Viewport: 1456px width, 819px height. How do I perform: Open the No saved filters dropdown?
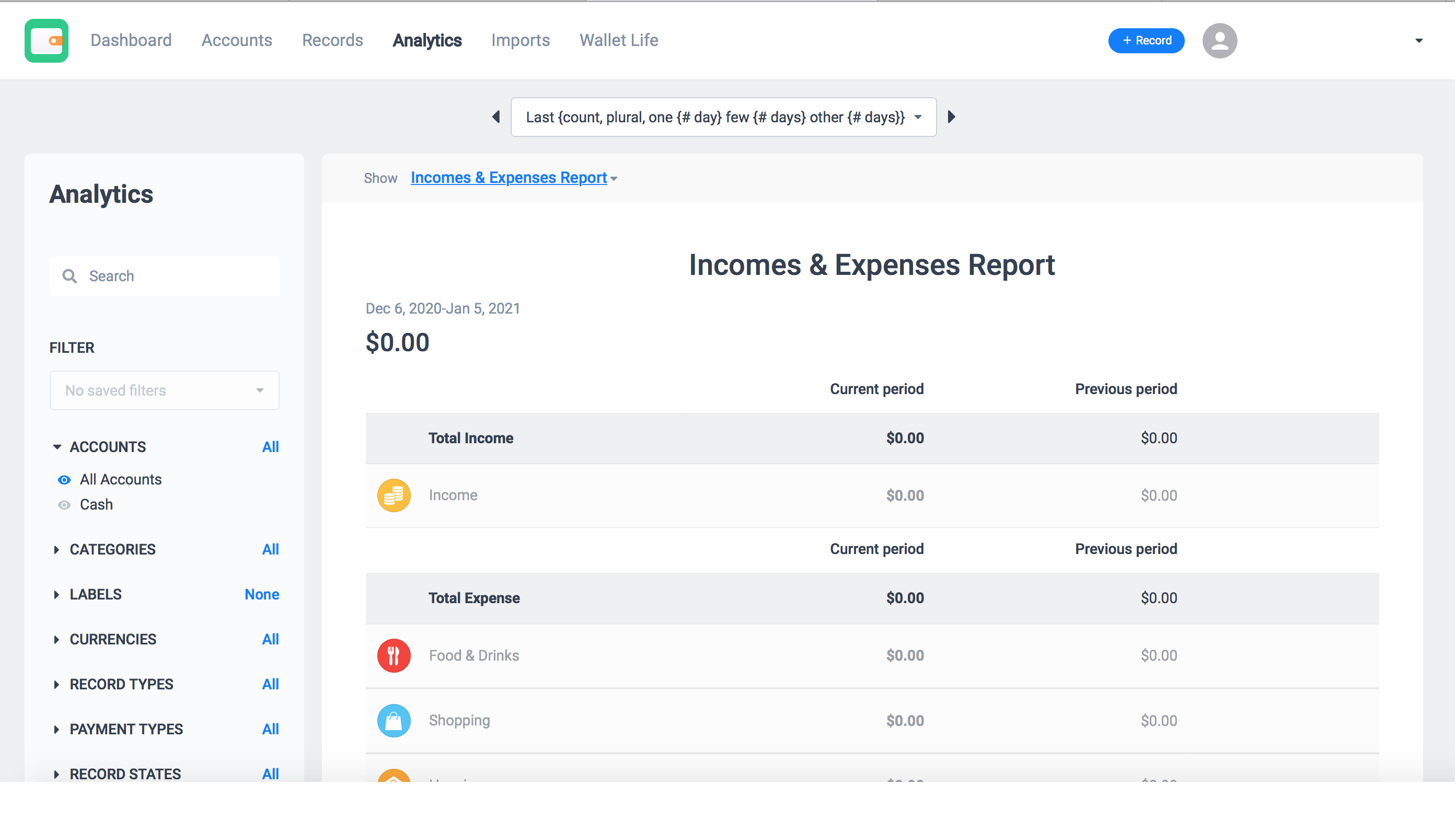(x=165, y=390)
